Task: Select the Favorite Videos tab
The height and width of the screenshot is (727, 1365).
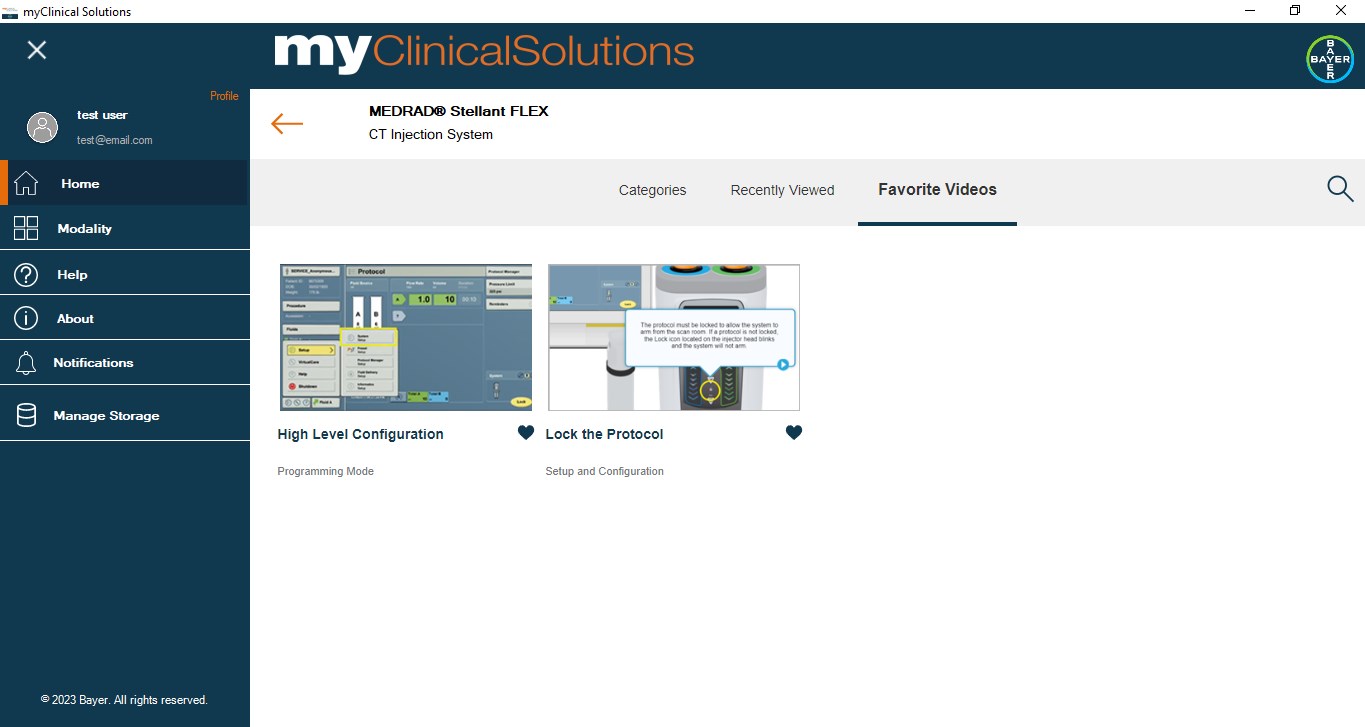Action: click(937, 189)
